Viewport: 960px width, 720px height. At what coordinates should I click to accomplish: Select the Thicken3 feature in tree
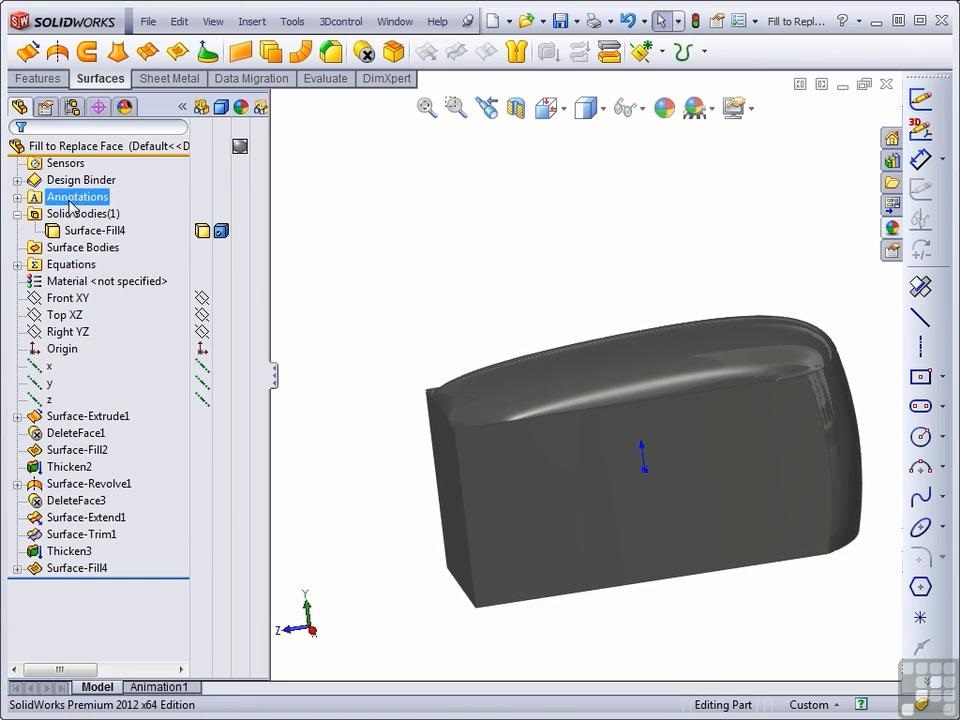[69, 551]
